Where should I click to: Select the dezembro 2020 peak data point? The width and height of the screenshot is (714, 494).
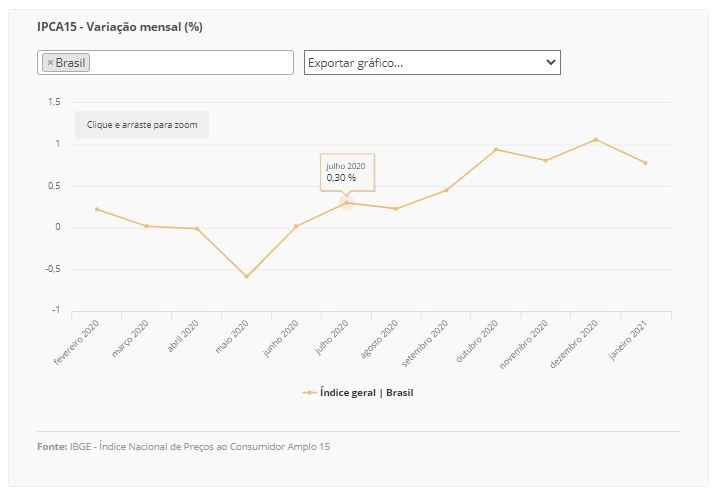pos(596,140)
